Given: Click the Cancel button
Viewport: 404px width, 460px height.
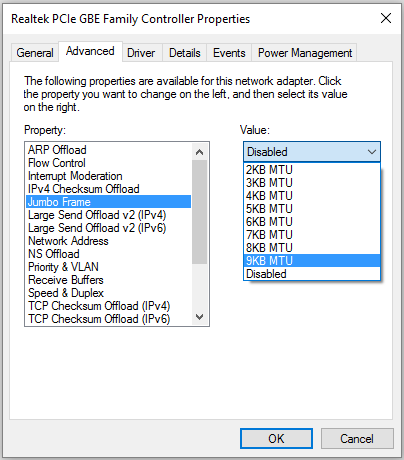Looking at the screenshot, I should click(357, 438).
